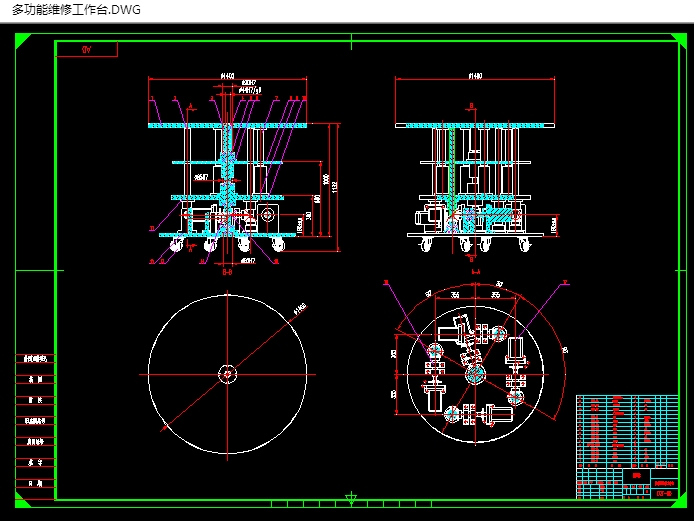
Task: Open the parts list title block table
Action: tap(627, 447)
